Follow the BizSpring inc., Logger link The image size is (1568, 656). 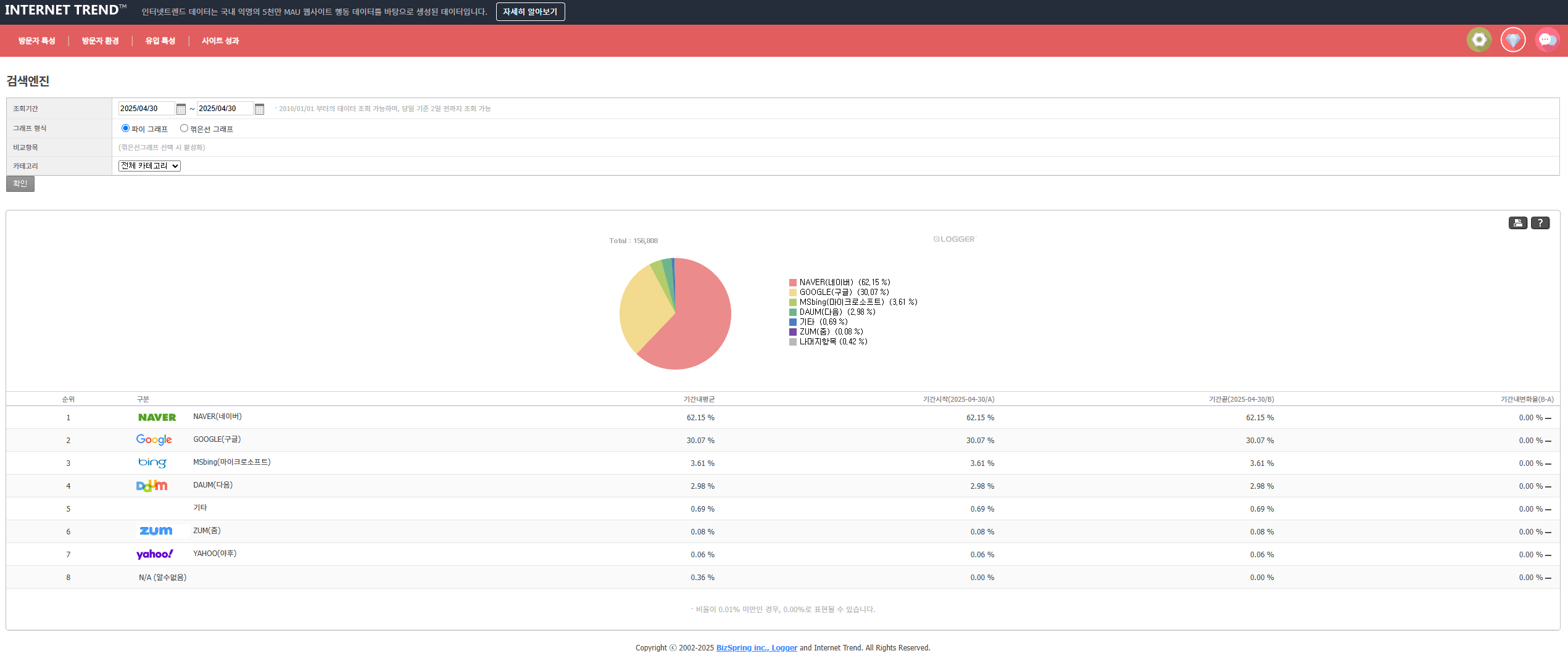point(756,647)
